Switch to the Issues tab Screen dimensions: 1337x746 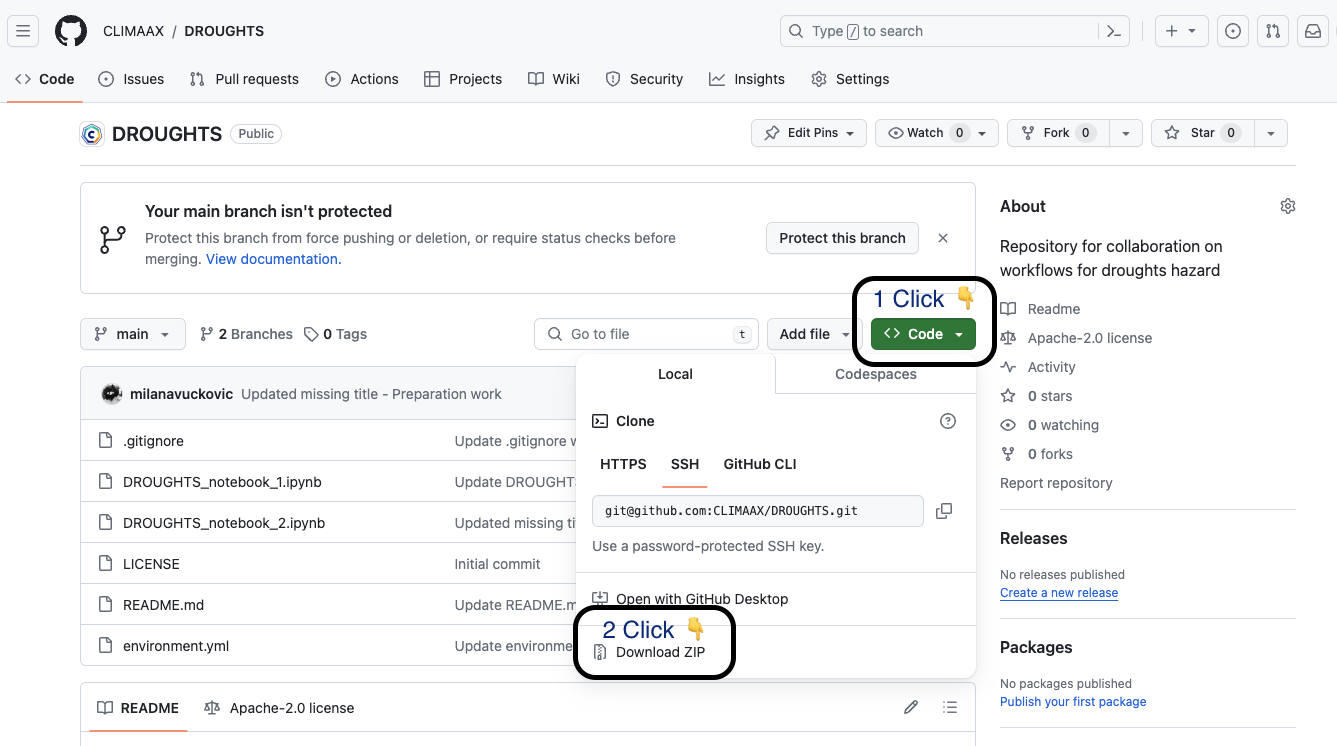[131, 79]
